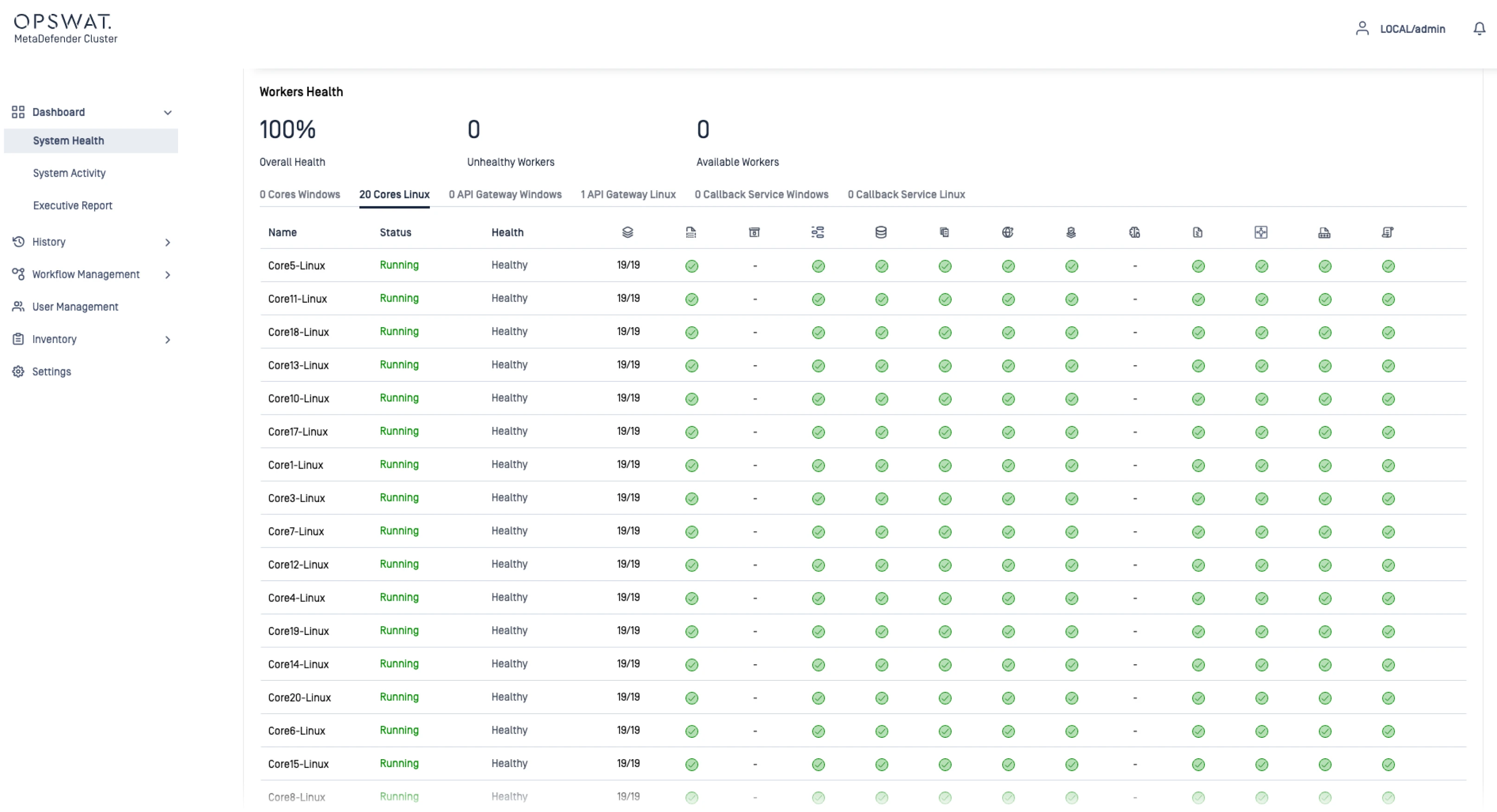The width and height of the screenshot is (1497, 812).
Task: Click the globe column header icon
Action: [x=1008, y=232]
